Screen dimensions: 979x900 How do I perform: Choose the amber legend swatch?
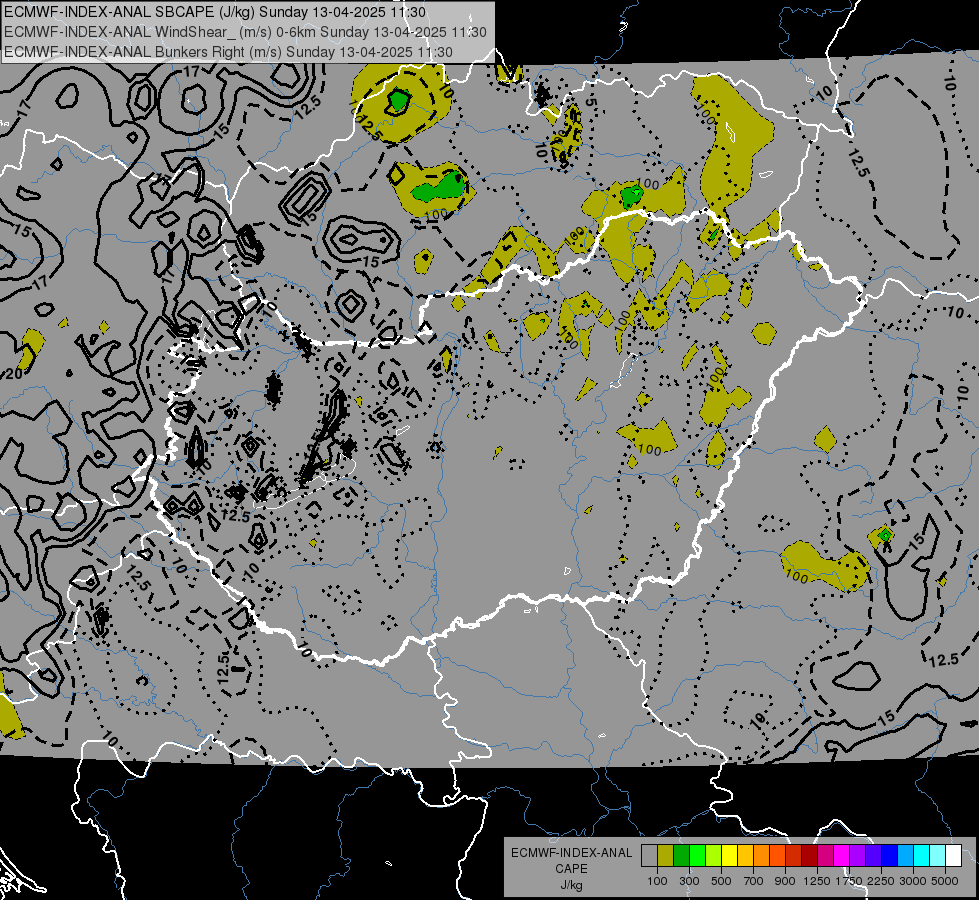point(745,856)
